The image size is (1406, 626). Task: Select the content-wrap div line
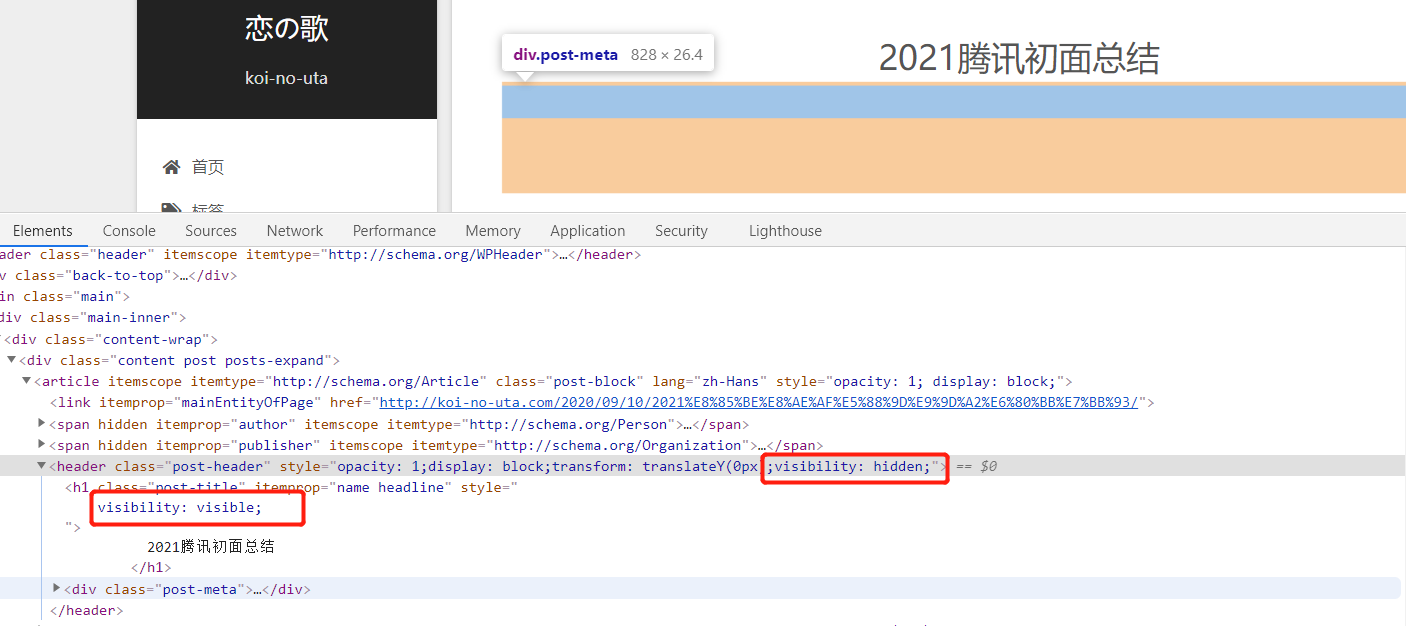[111, 339]
